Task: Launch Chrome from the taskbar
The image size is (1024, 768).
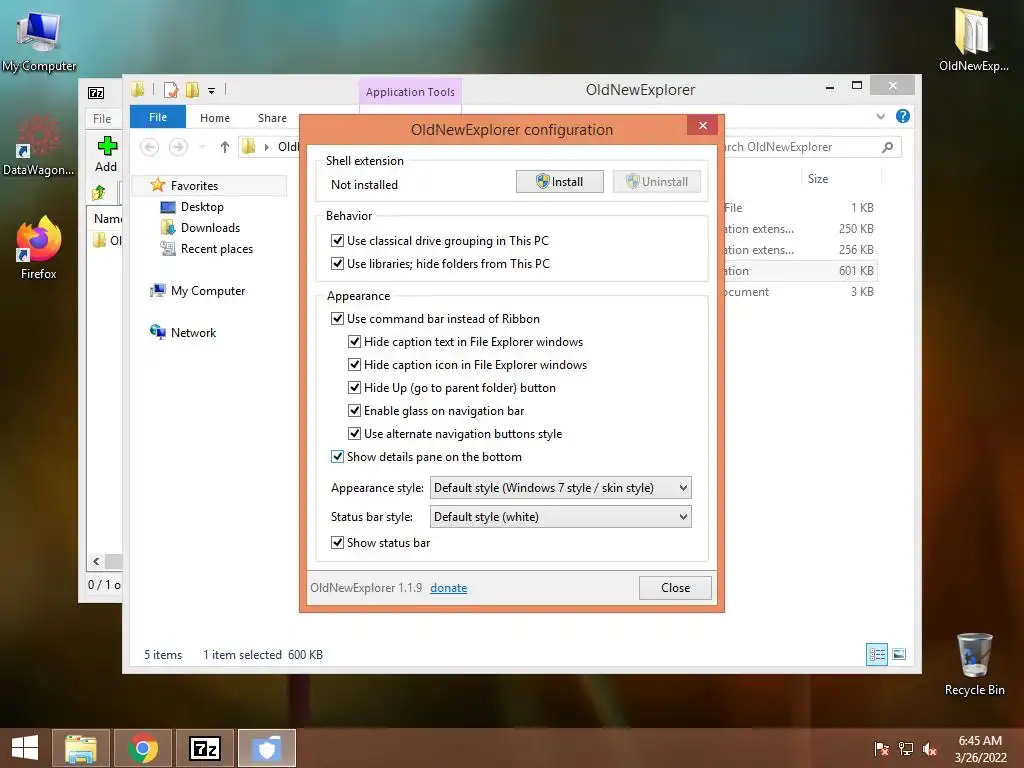Action: point(143,748)
